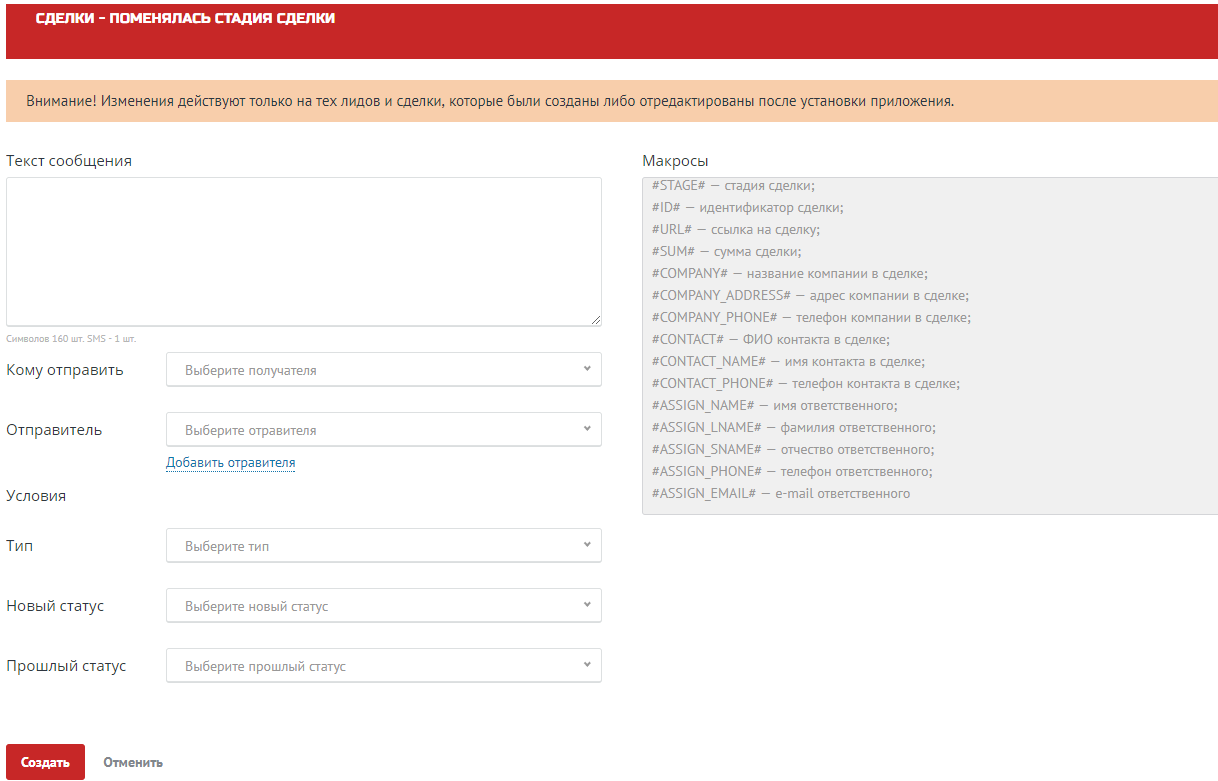Click the #ASSIGN_PHONE# macro line

pos(792,471)
